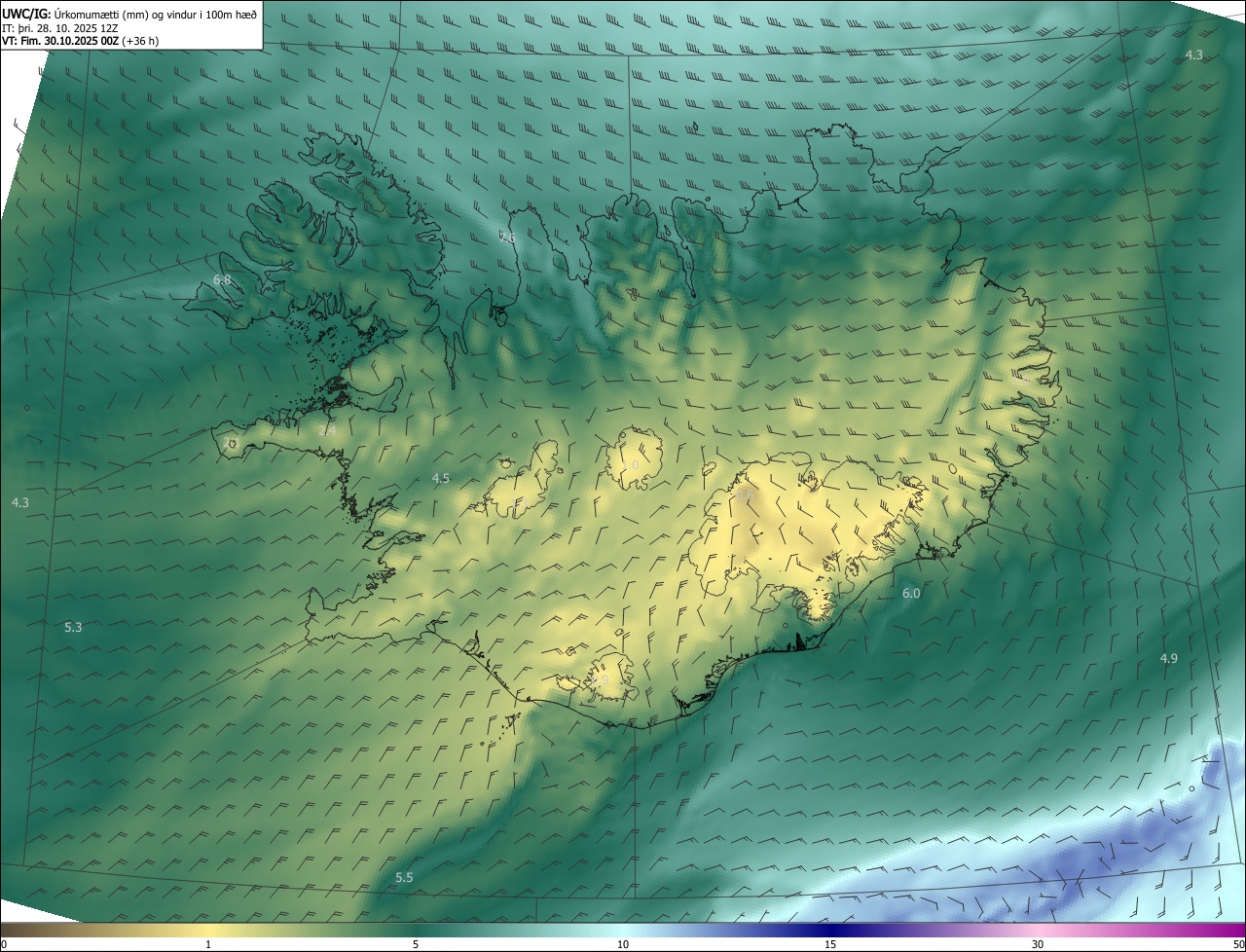Image resolution: width=1246 pixels, height=952 pixels.
Task: Click the "4.5" value label
Action: 441,478
